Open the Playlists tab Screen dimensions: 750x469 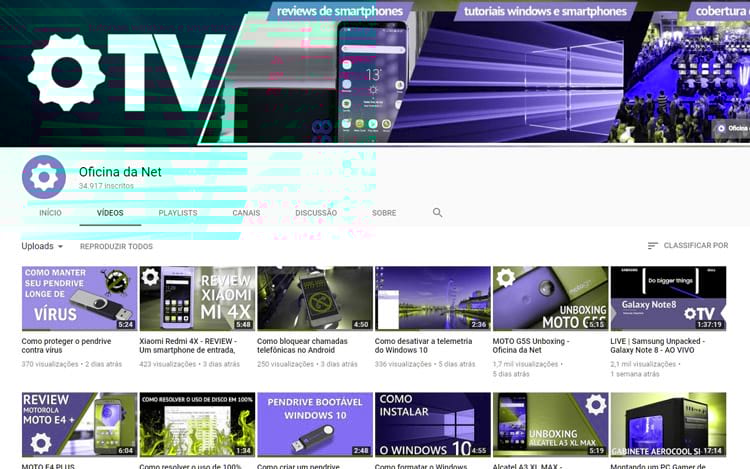[x=177, y=213]
